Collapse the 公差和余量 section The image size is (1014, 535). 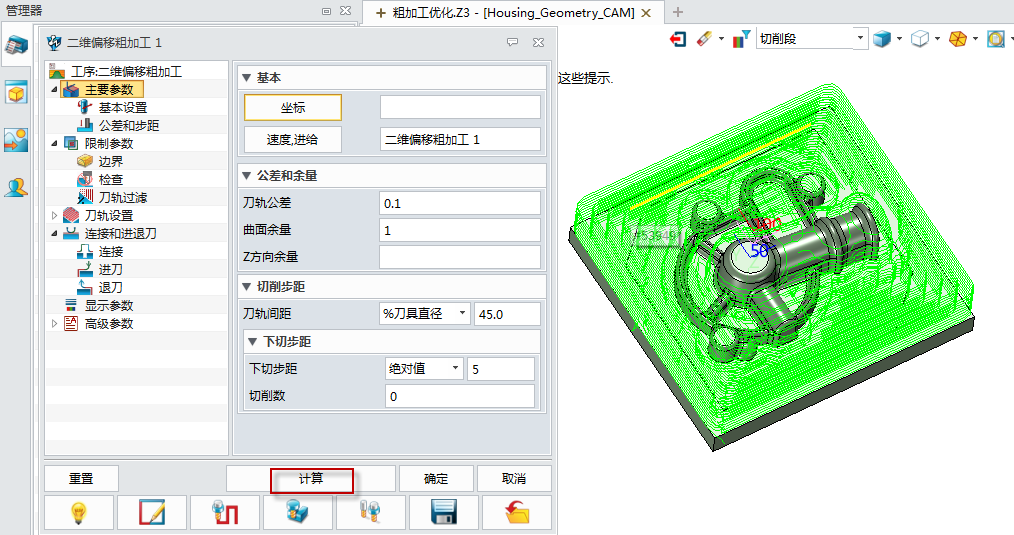(248, 175)
